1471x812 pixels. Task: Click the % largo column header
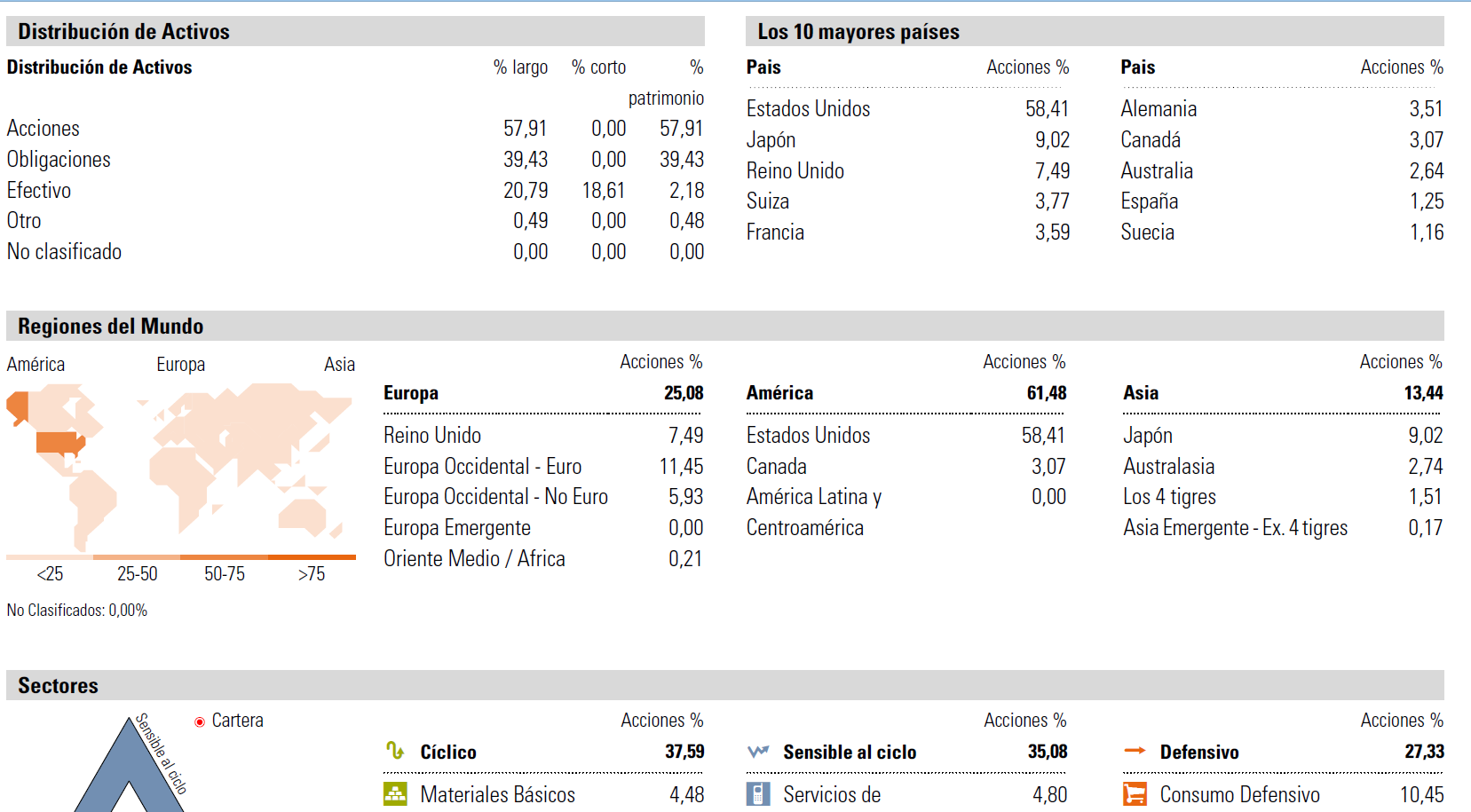pyautogui.click(x=520, y=67)
